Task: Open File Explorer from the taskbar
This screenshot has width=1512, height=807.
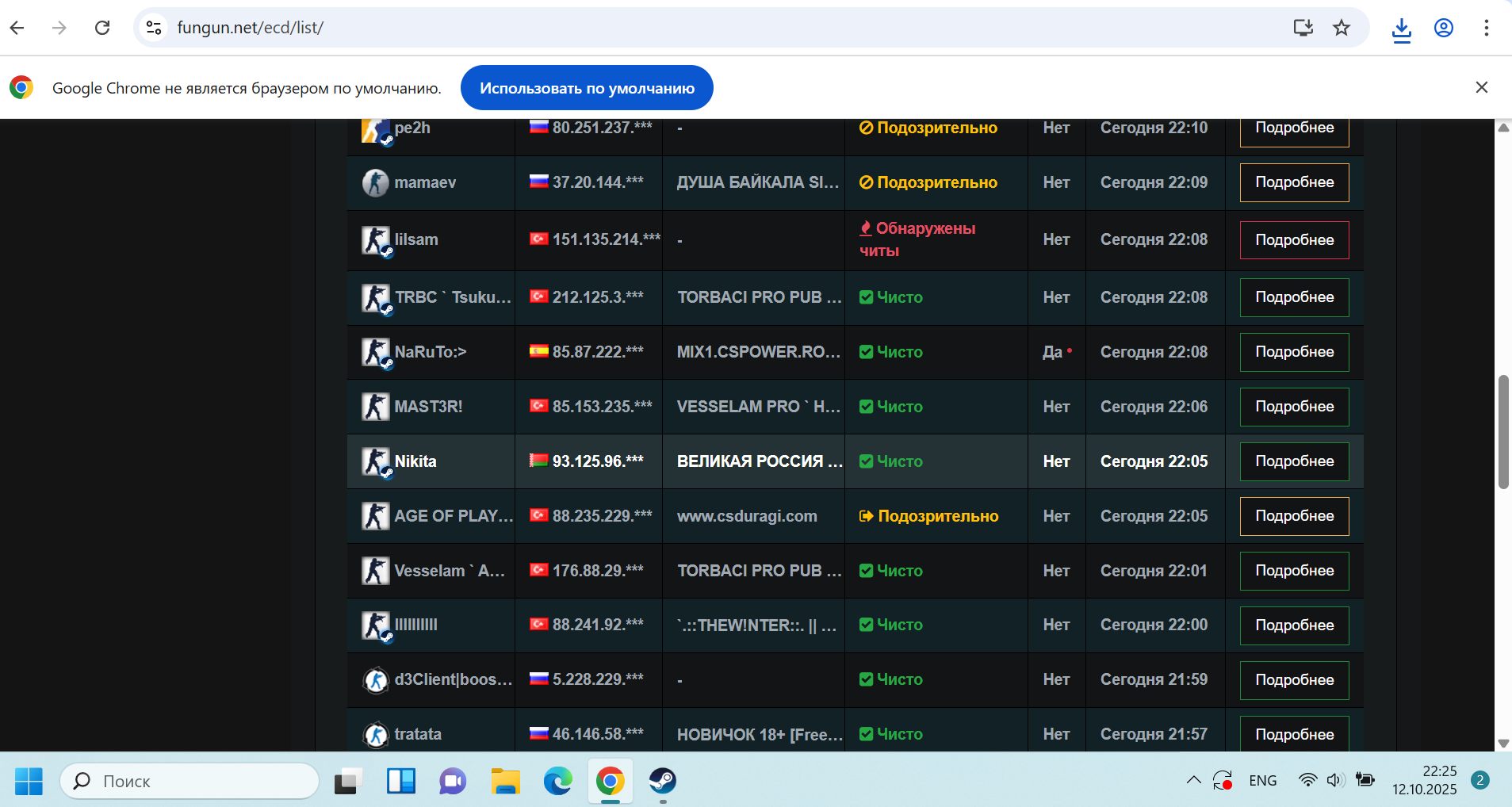Action: click(x=505, y=781)
